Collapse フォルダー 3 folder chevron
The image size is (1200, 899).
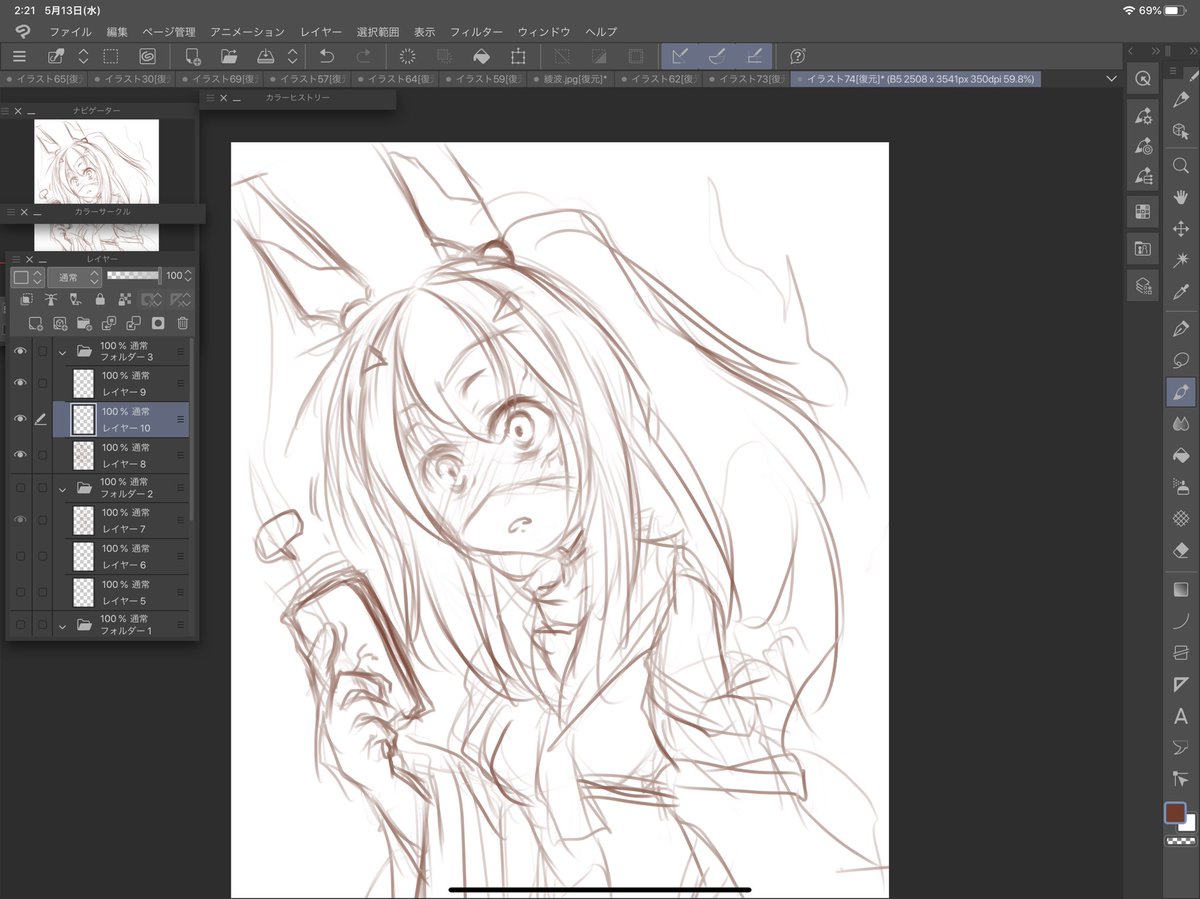[x=62, y=351]
